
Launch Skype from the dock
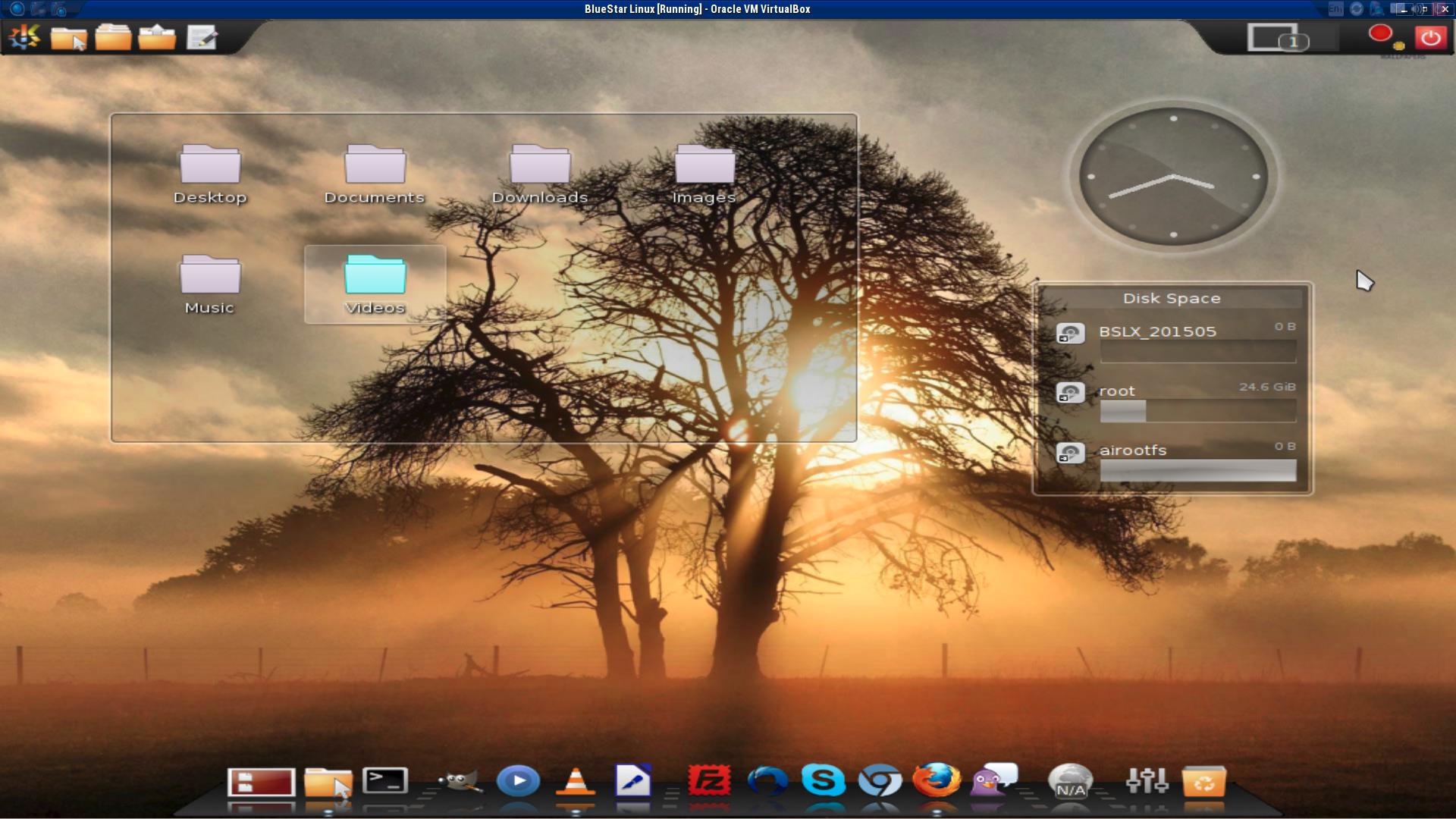[x=823, y=780]
